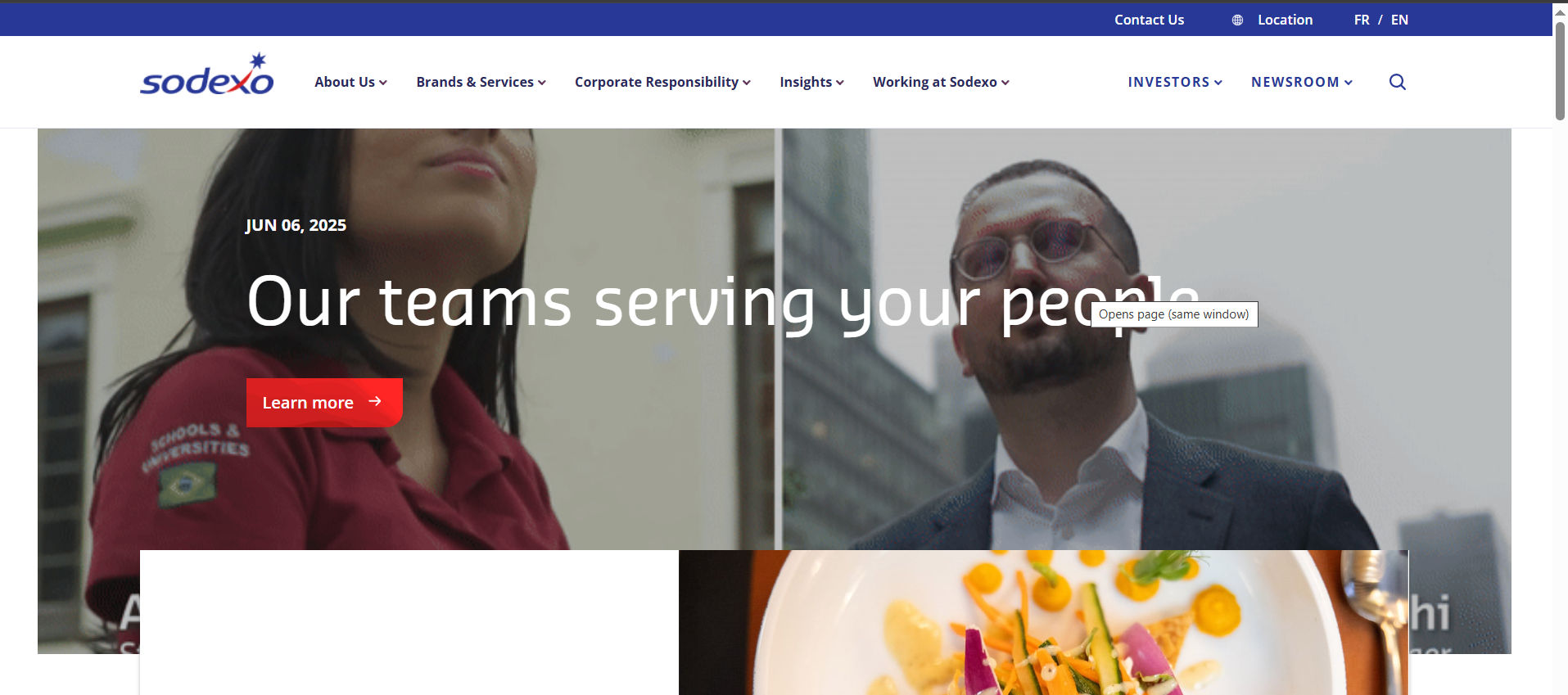Expand the Insights dropdown chevron

(x=840, y=83)
